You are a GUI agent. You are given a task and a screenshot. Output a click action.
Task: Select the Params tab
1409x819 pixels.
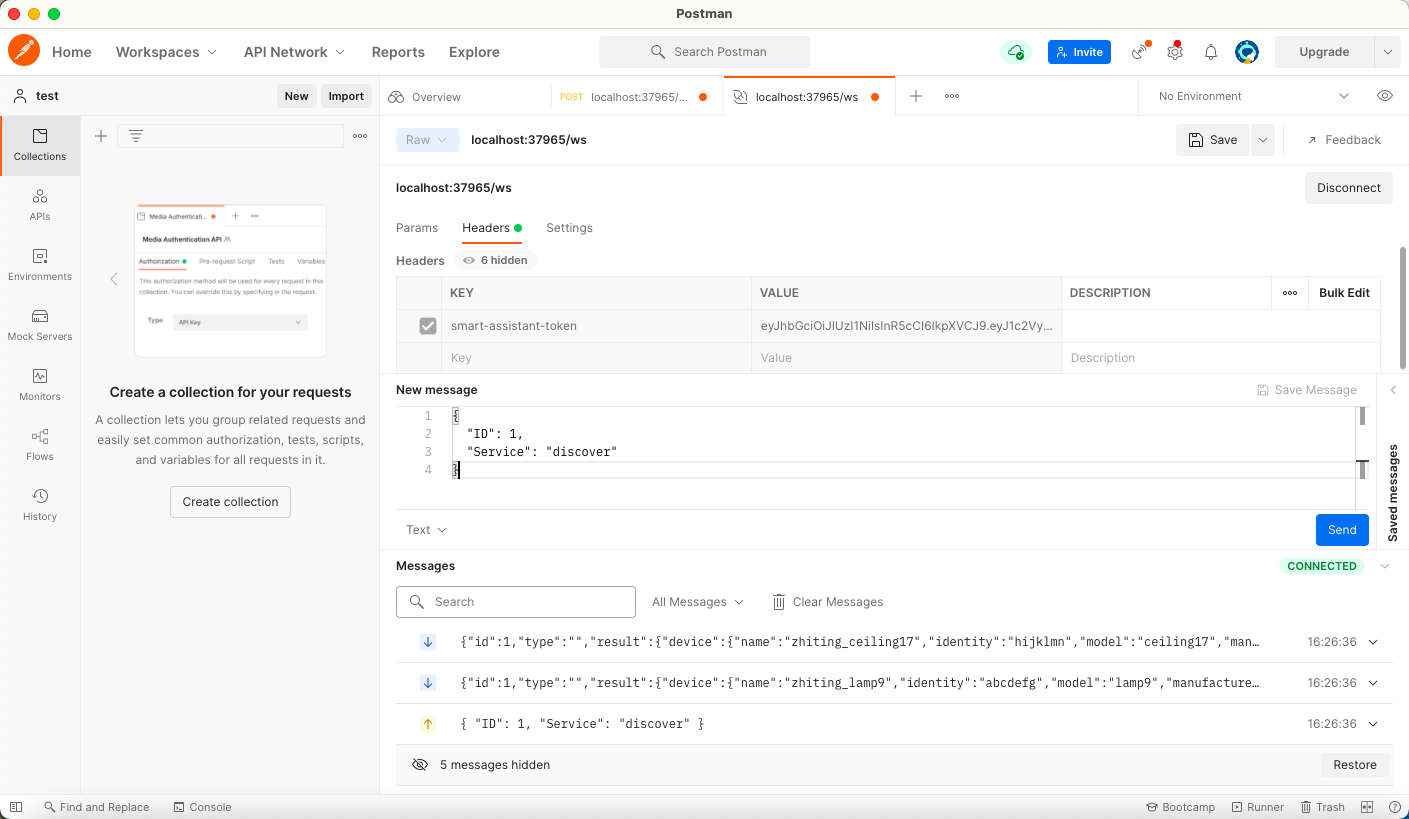click(x=417, y=228)
